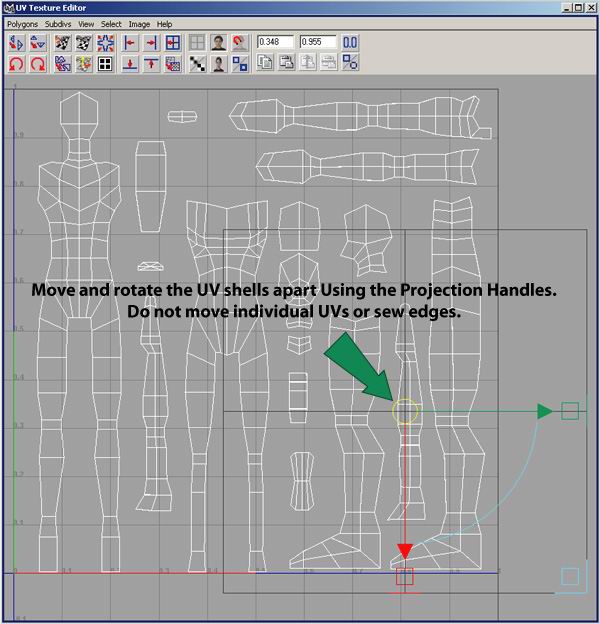Viewport: 600px width, 624px height.
Task: Toggle dim image using lower face icon
Action: click(219, 64)
